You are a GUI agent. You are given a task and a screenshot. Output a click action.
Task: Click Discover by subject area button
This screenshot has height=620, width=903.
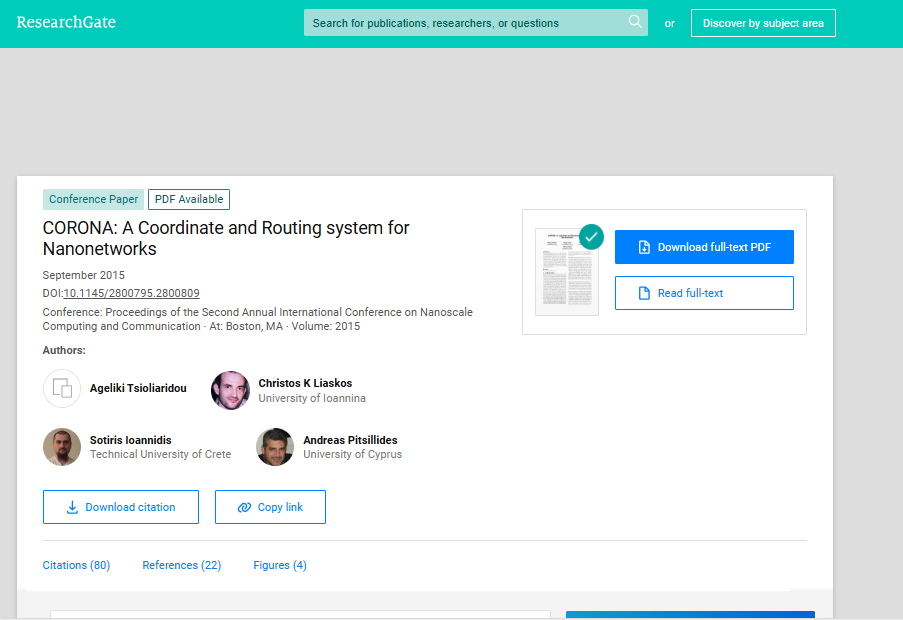pyautogui.click(x=763, y=23)
